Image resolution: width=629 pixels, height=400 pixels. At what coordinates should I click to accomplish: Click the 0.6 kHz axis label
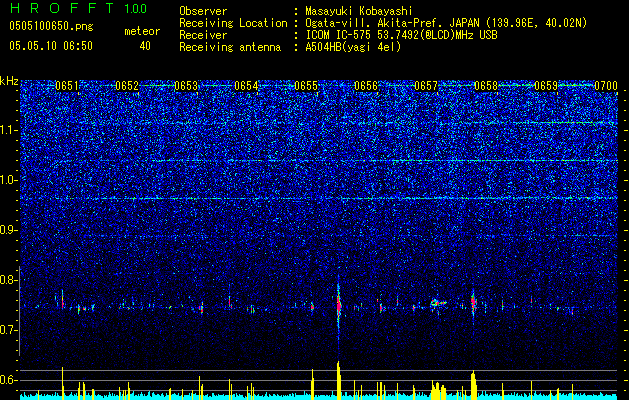click(7, 380)
